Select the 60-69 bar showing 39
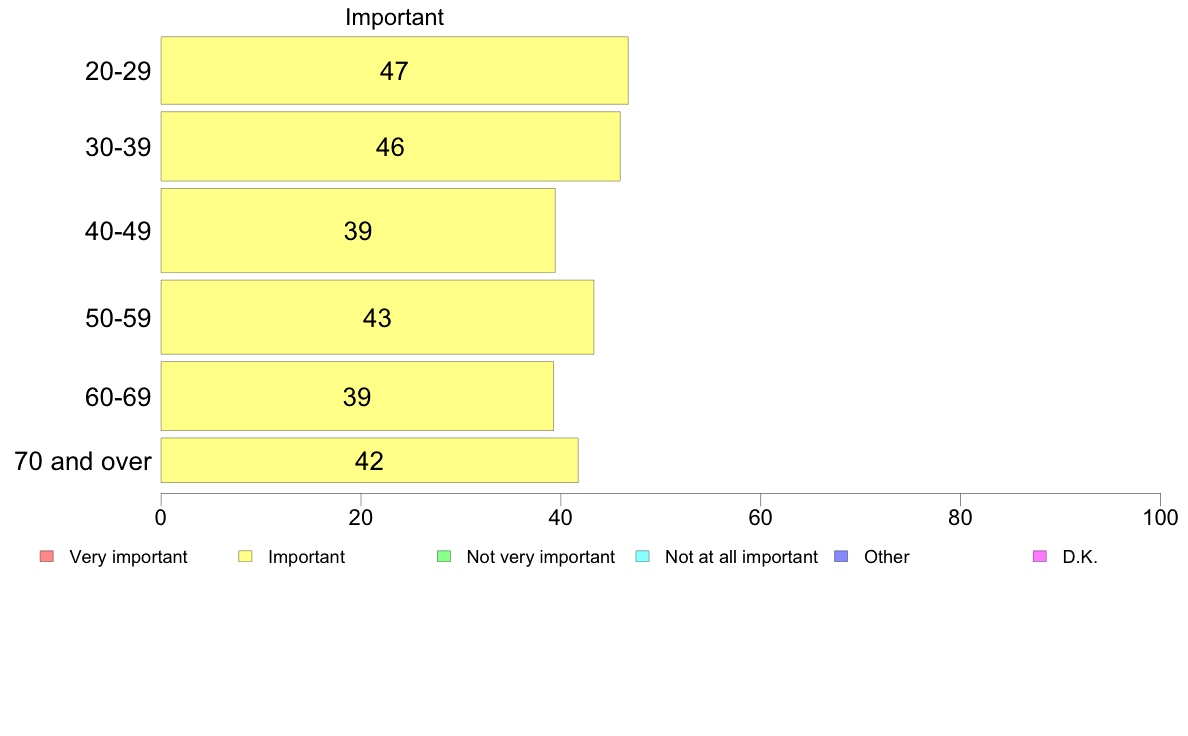The height and width of the screenshot is (736, 1188). coord(358,396)
